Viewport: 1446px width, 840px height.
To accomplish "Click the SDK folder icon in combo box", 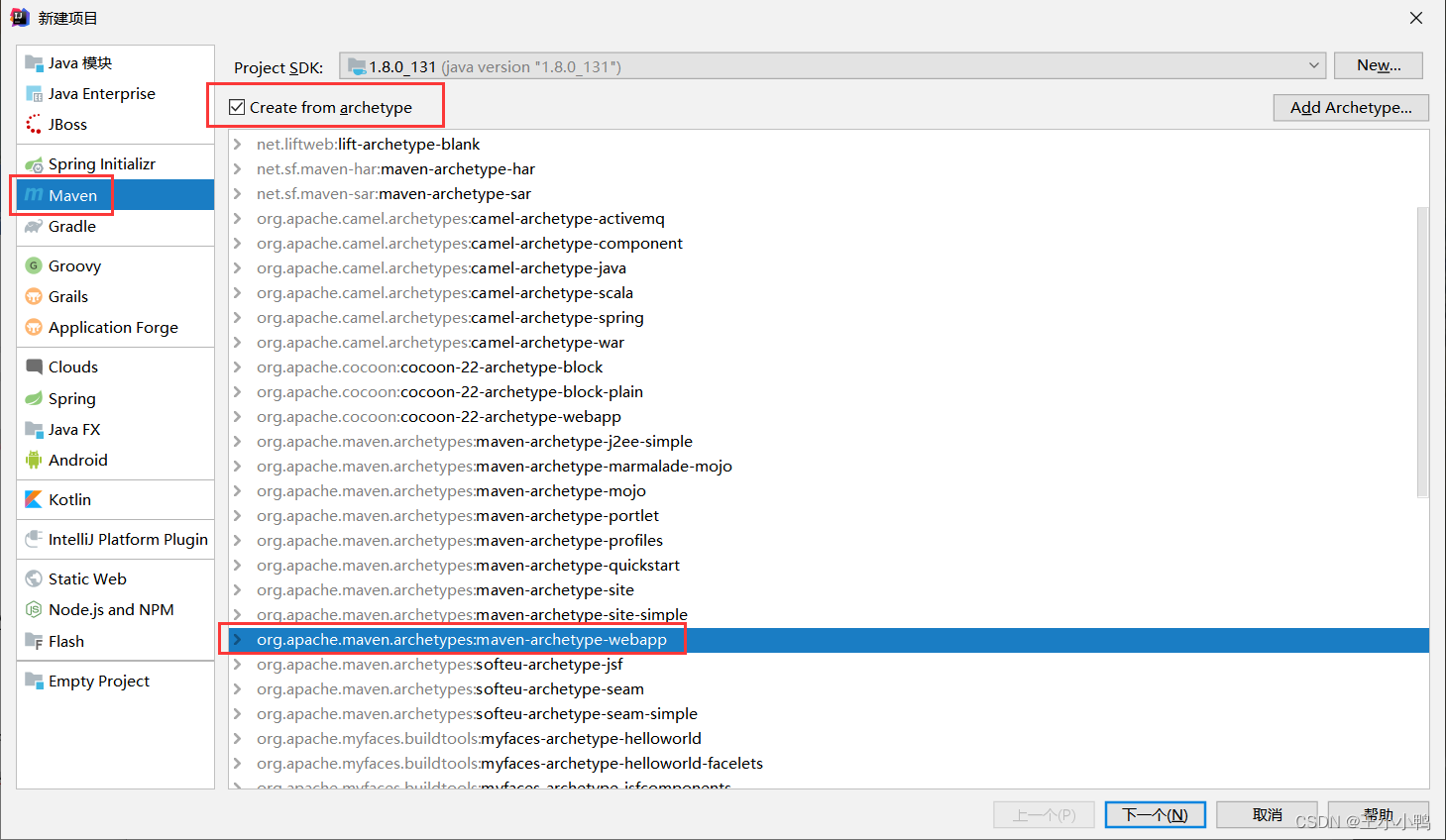I will (357, 66).
